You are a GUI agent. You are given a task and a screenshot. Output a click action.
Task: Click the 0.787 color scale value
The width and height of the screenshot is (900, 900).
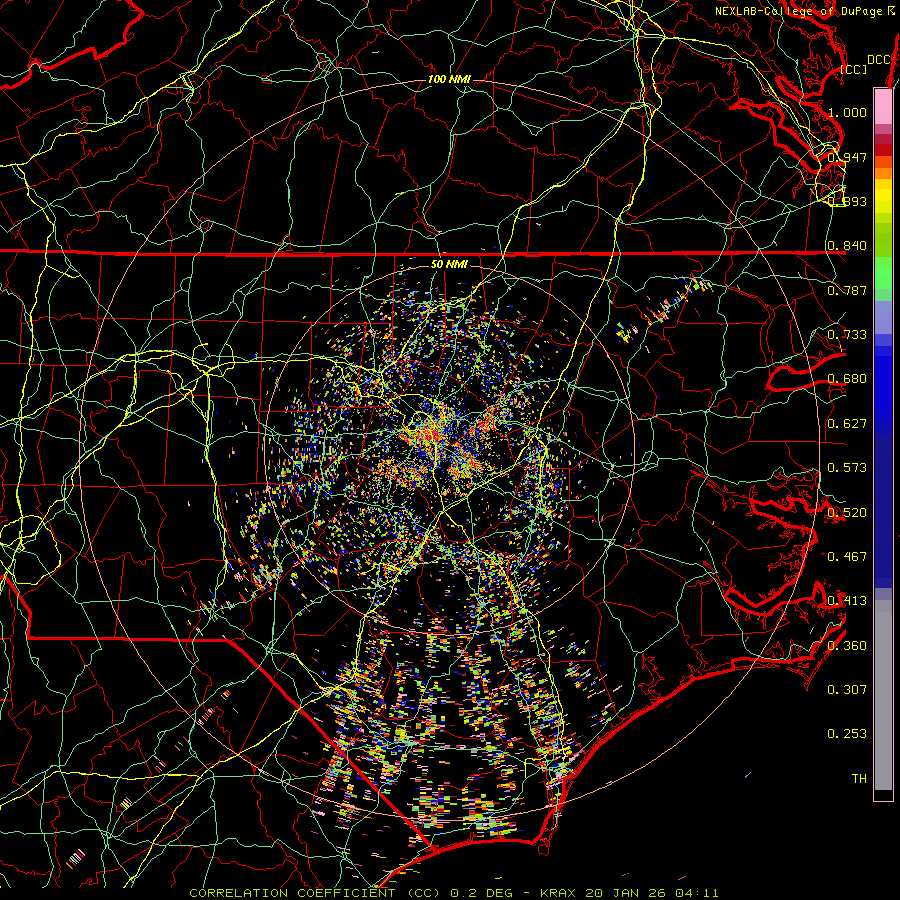[x=847, y=290]
